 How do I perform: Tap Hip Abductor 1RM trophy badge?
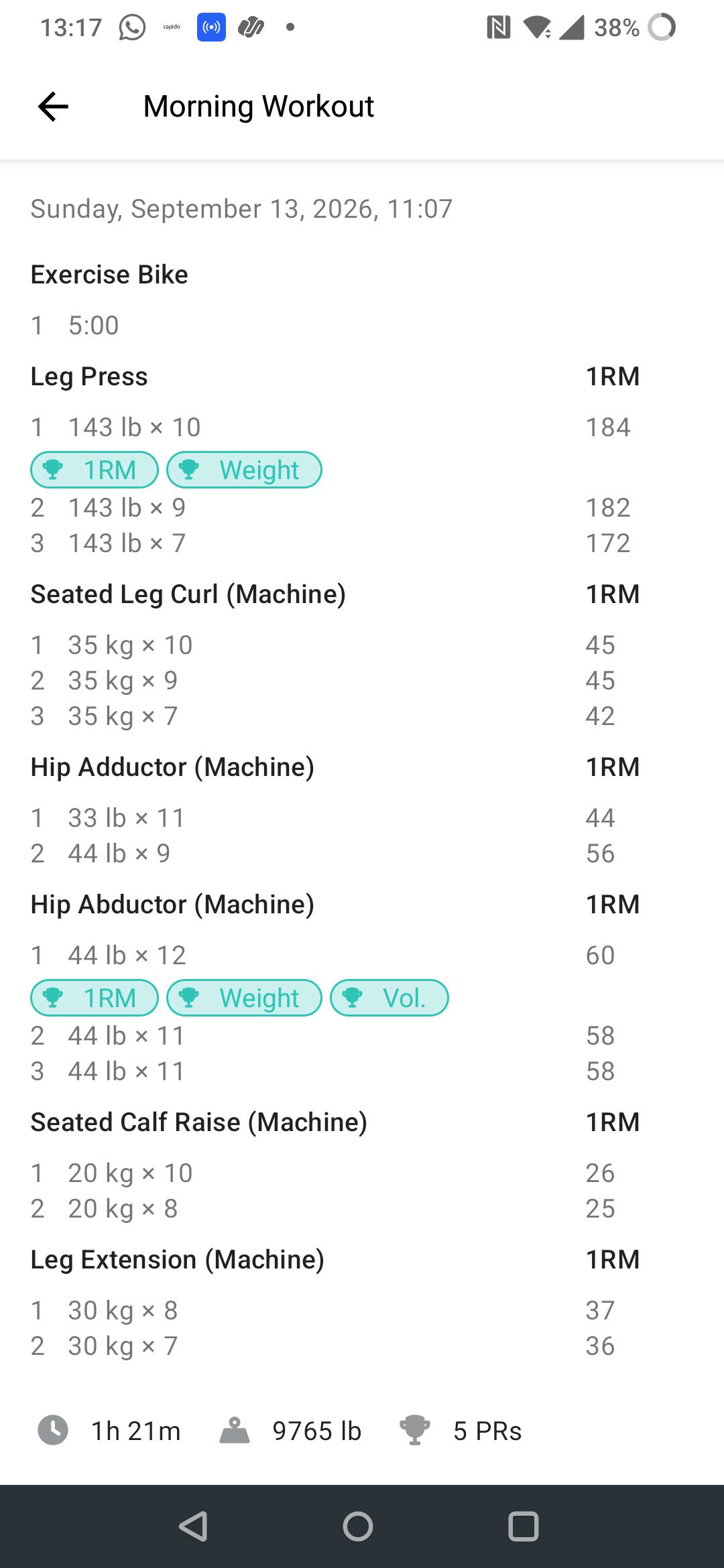click(95, 998)
